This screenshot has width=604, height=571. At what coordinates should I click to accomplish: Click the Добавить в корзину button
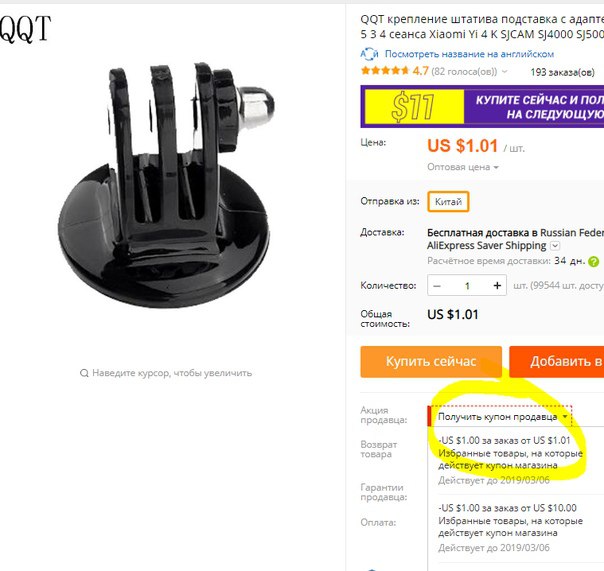click(557, 361)
